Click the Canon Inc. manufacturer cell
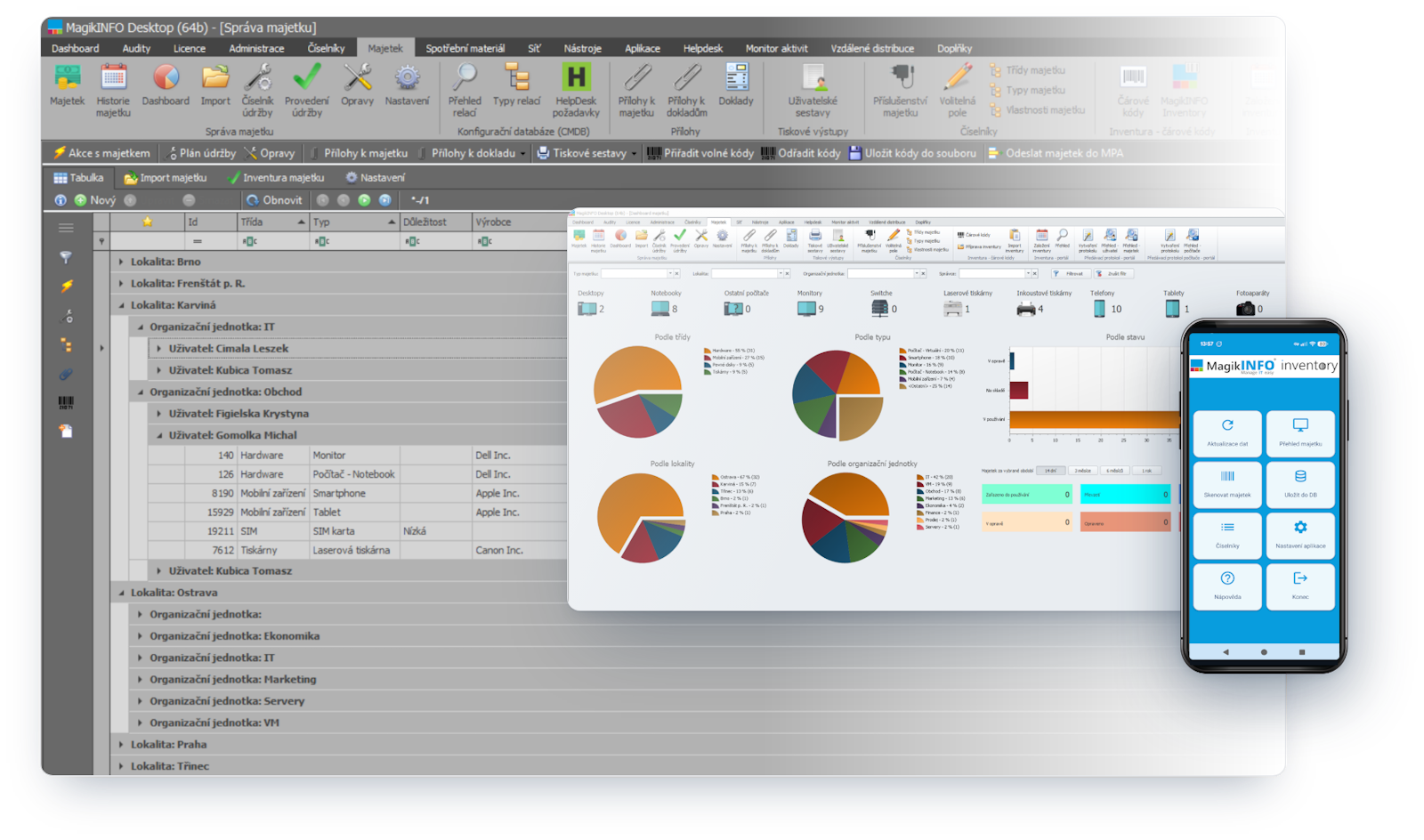The image size is (1424, 840). tap(520, 550)
